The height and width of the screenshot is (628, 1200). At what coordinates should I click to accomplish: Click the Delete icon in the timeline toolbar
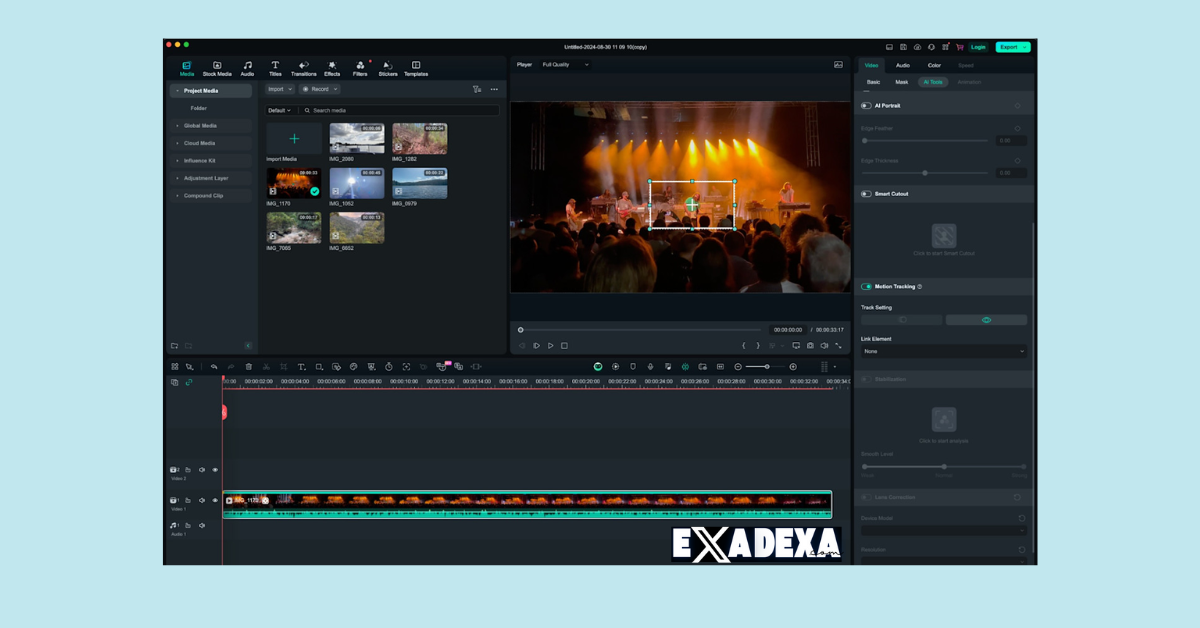[x=248, y=366]
